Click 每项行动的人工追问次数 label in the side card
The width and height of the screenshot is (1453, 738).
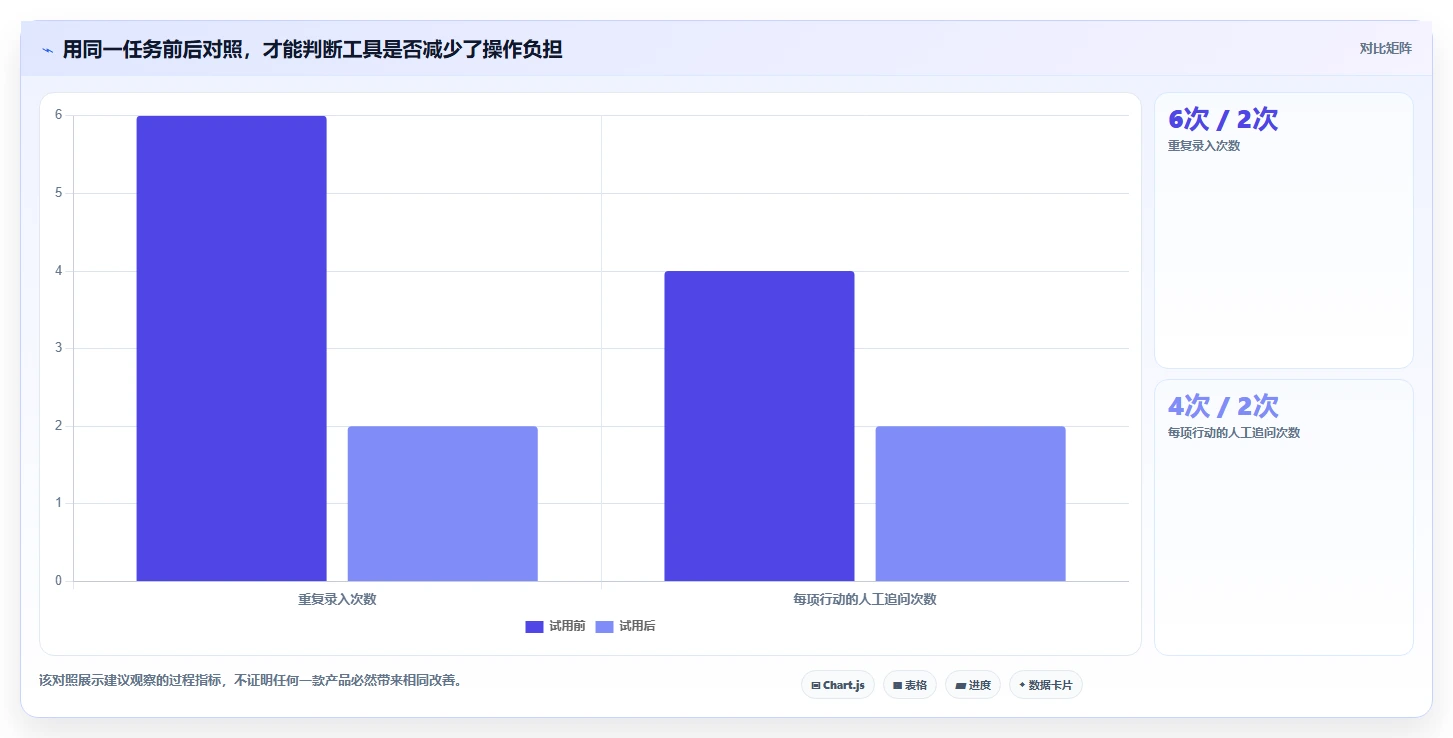pos(1234,433)
